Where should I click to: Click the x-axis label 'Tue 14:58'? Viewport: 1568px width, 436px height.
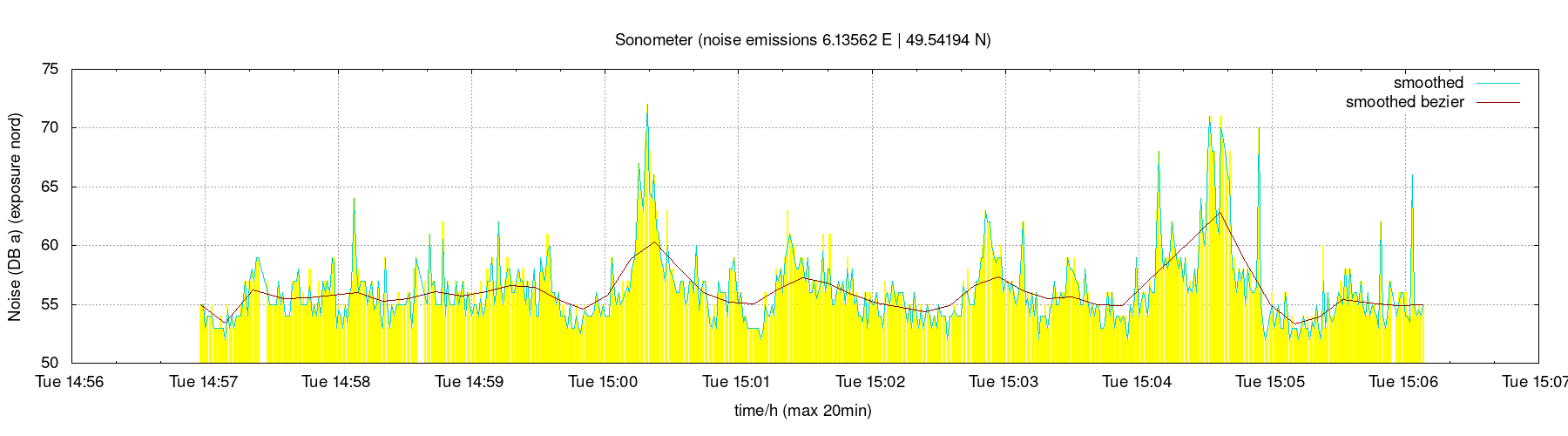336,382
